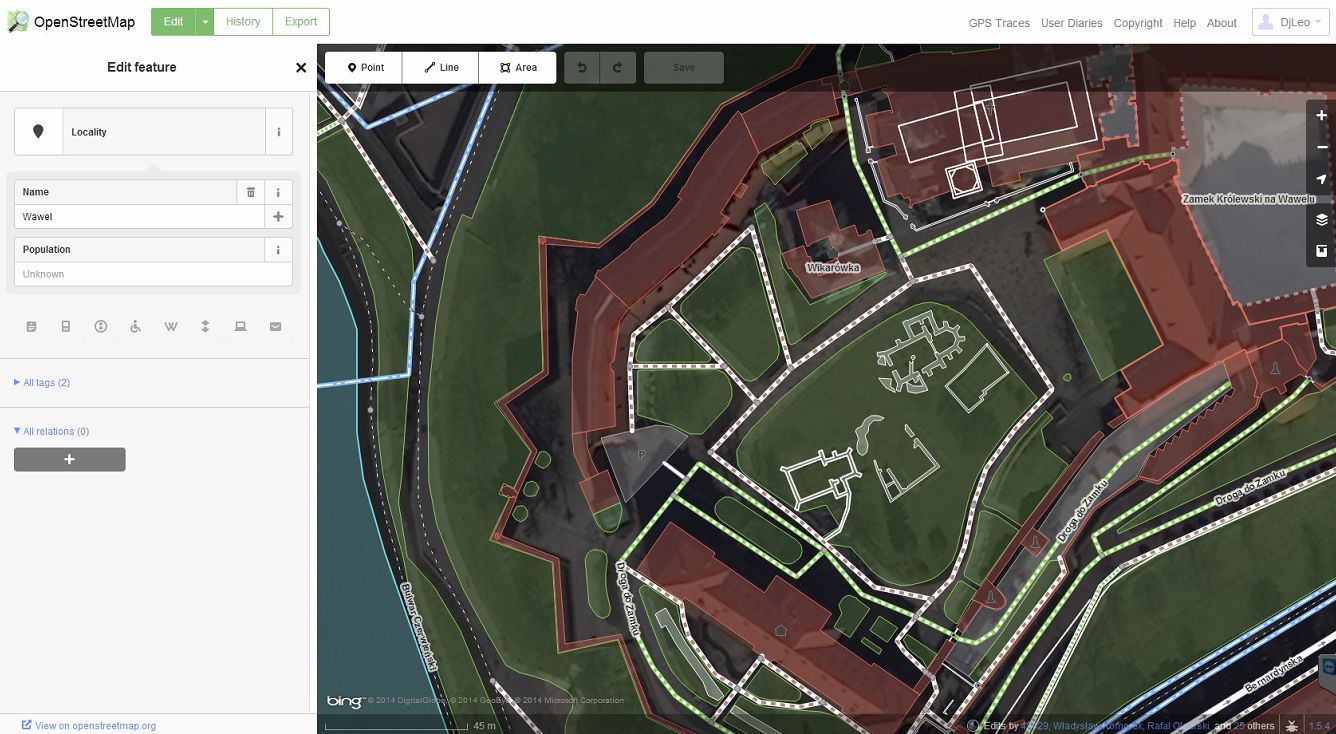Open the Copyright page
Image resolution: width=1336 pixels, height=734 pixels.
(1138, 23)
